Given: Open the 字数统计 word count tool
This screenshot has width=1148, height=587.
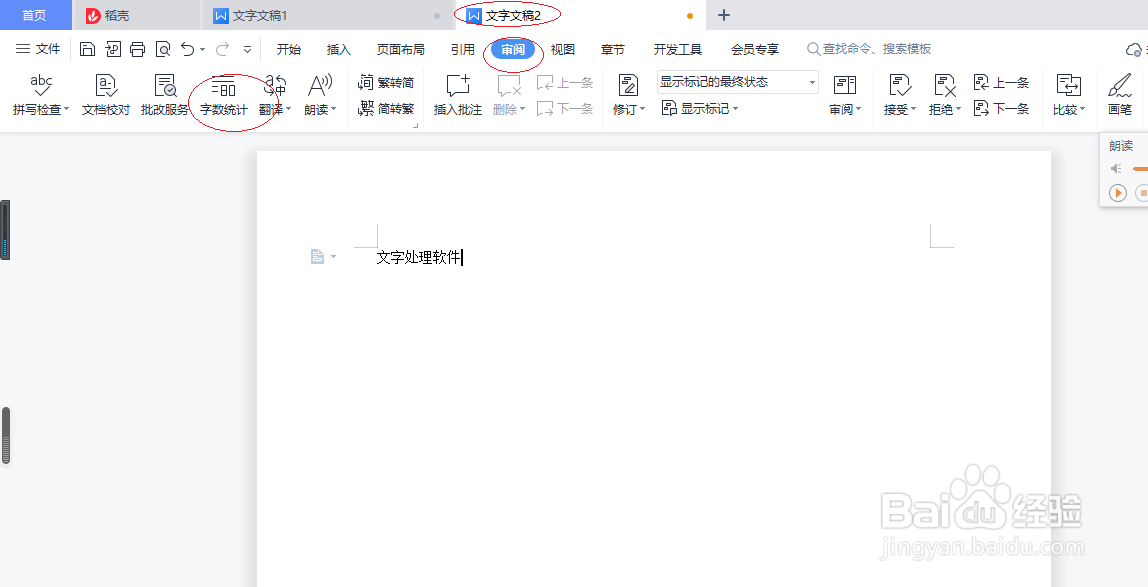Looking at the screenshot, I should (222, 95).
